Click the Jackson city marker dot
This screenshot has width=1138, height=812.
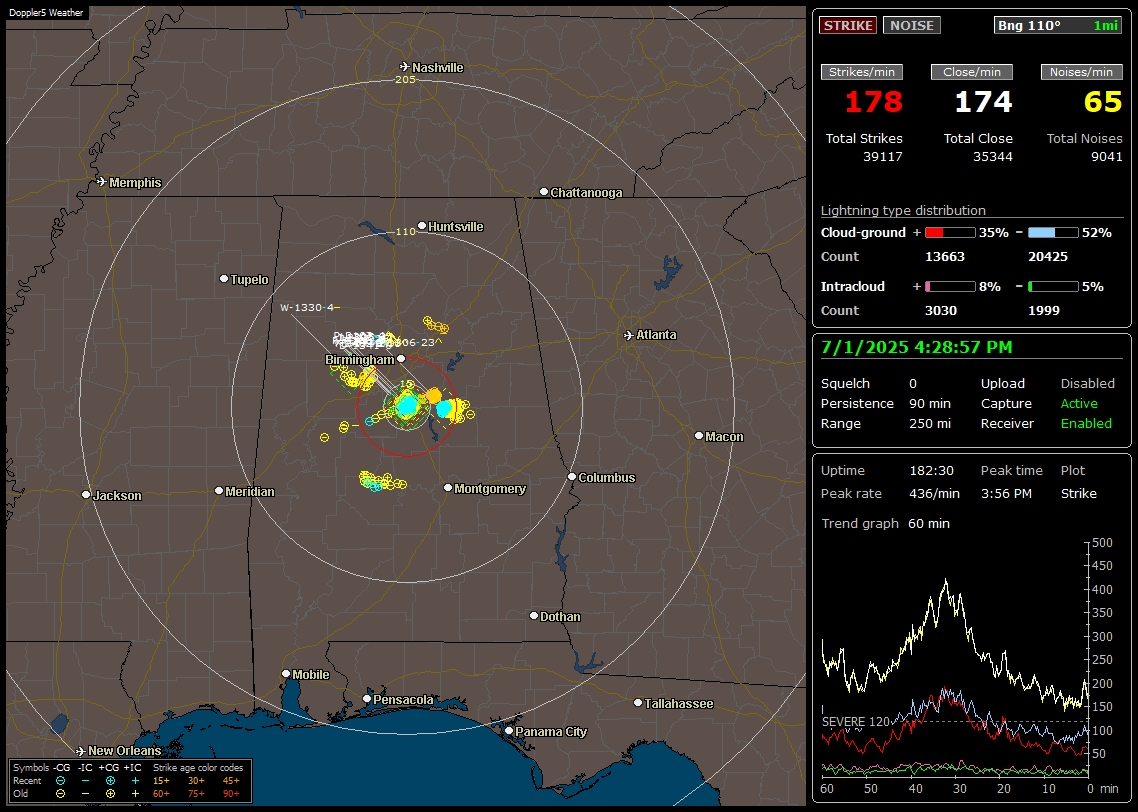point(86,494)
